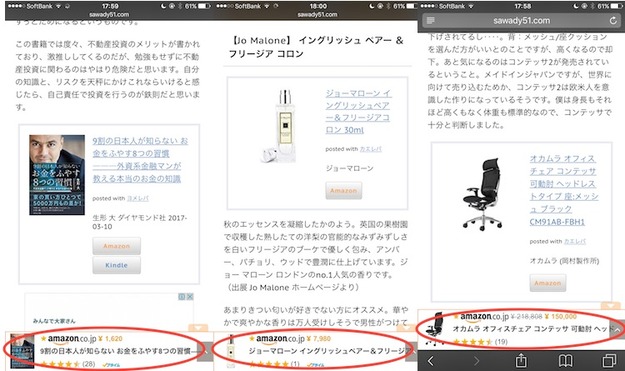Tap the chevron at the end of chair banner
625x371 pixels.
tap(617, 330)
